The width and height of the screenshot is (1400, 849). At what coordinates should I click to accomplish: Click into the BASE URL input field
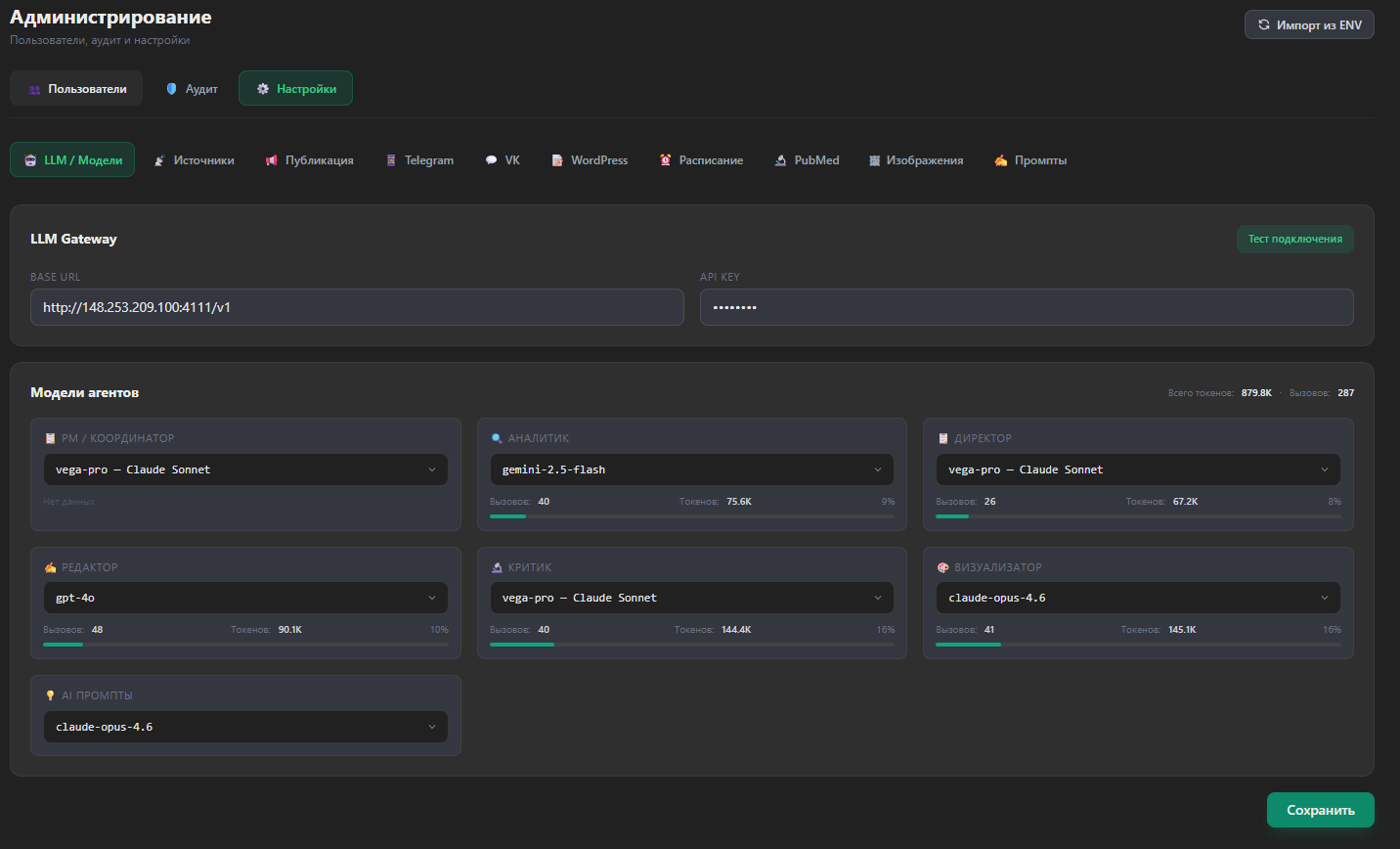pyautogui.click(x=357, y=307)
